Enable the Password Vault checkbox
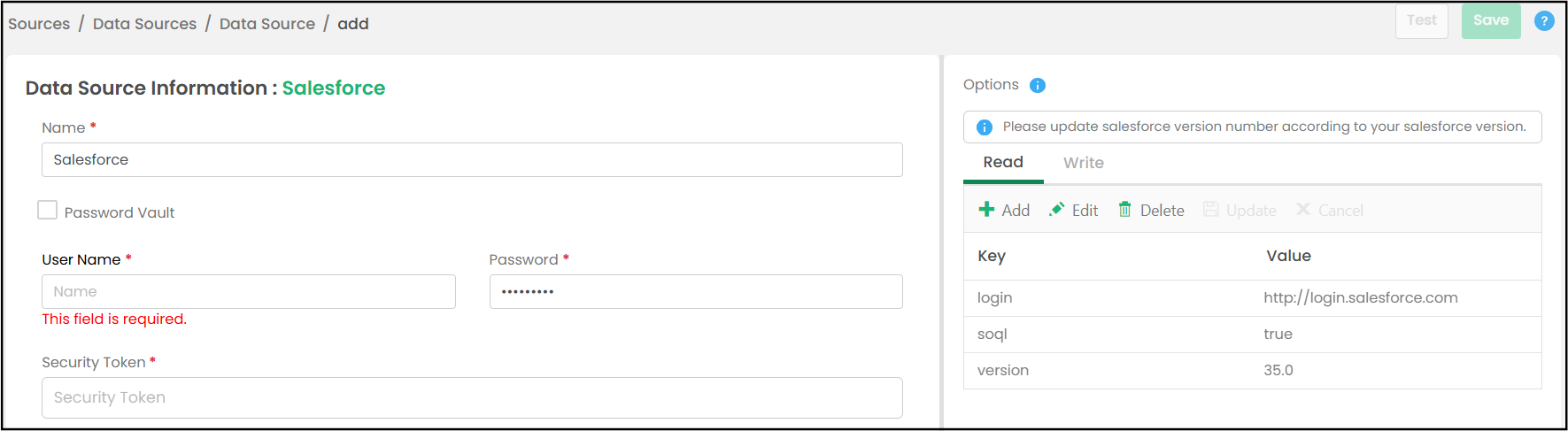The width and height of the screenshot is (1568, 431). click(48, 211)
